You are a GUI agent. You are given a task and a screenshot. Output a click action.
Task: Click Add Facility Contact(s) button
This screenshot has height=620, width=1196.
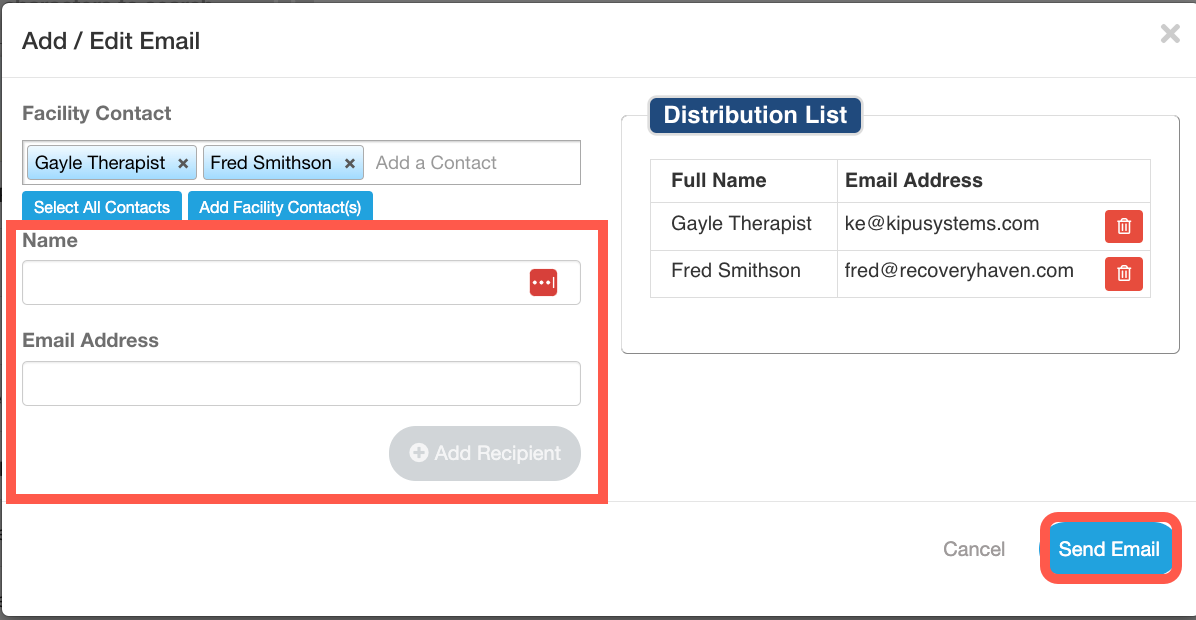[280, 207]
